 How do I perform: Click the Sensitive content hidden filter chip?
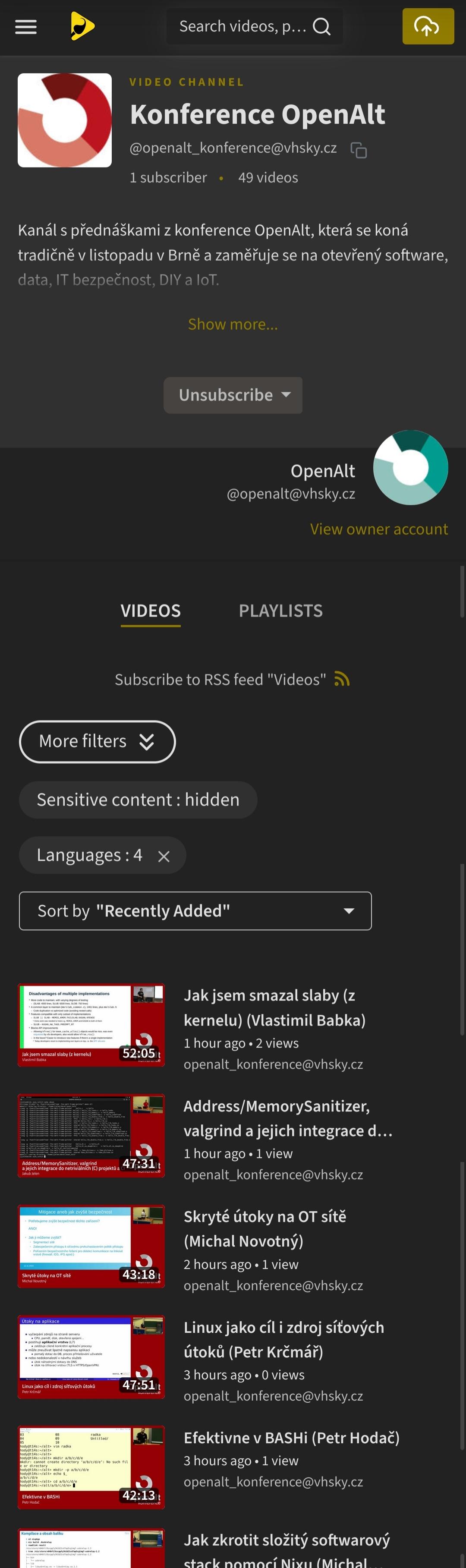point(138,800)
